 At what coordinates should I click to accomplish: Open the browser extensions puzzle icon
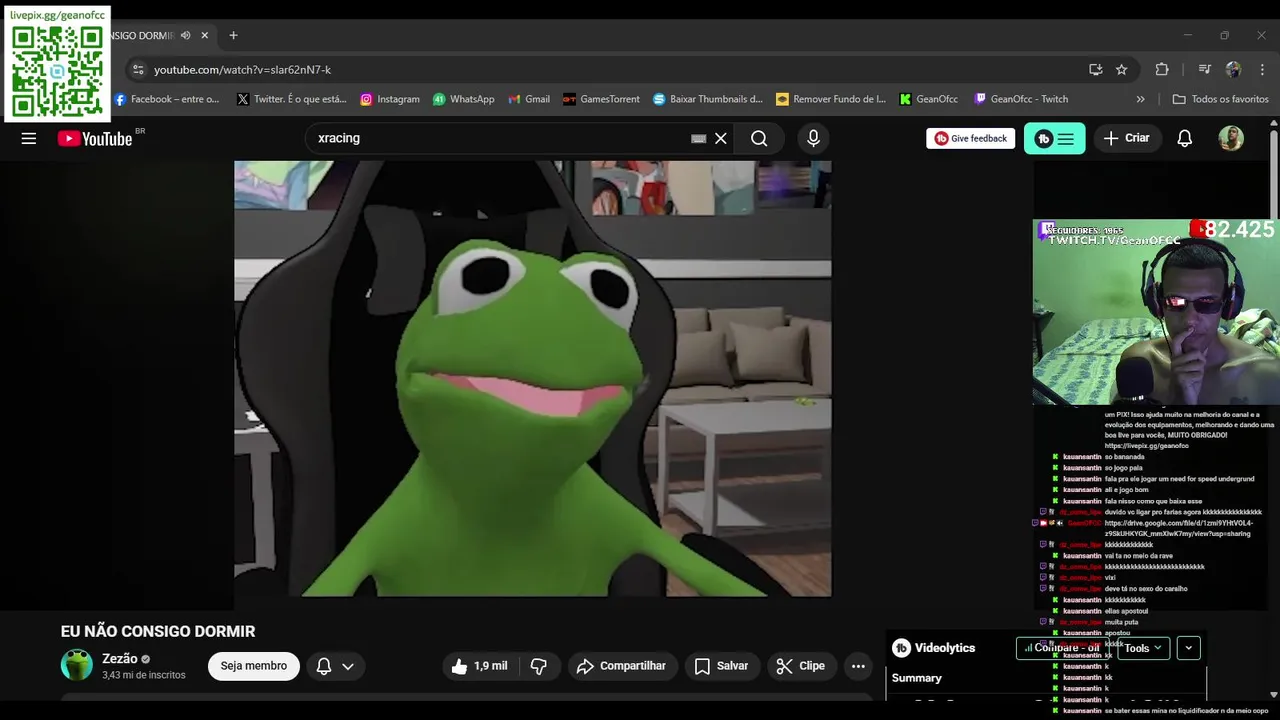pyautogui.click(x=1162, y=69)
